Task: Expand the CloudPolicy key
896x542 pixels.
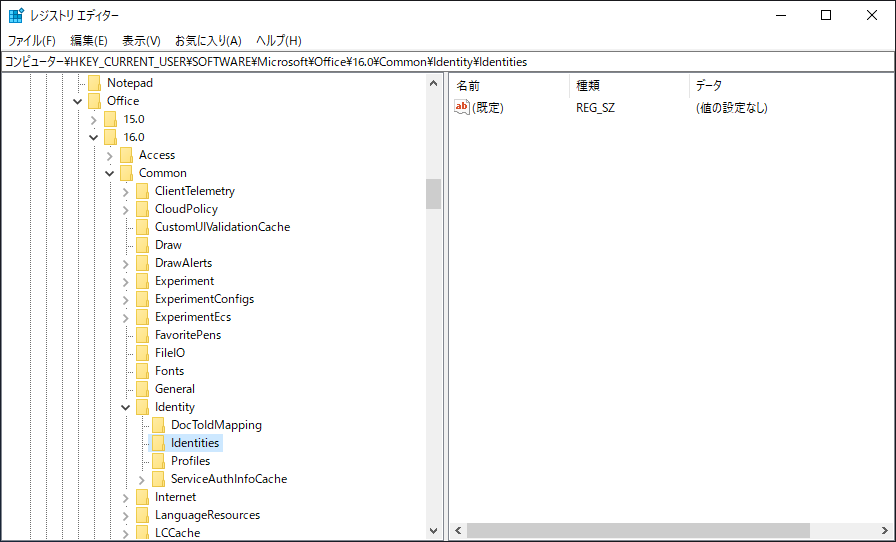Action: 126,209
